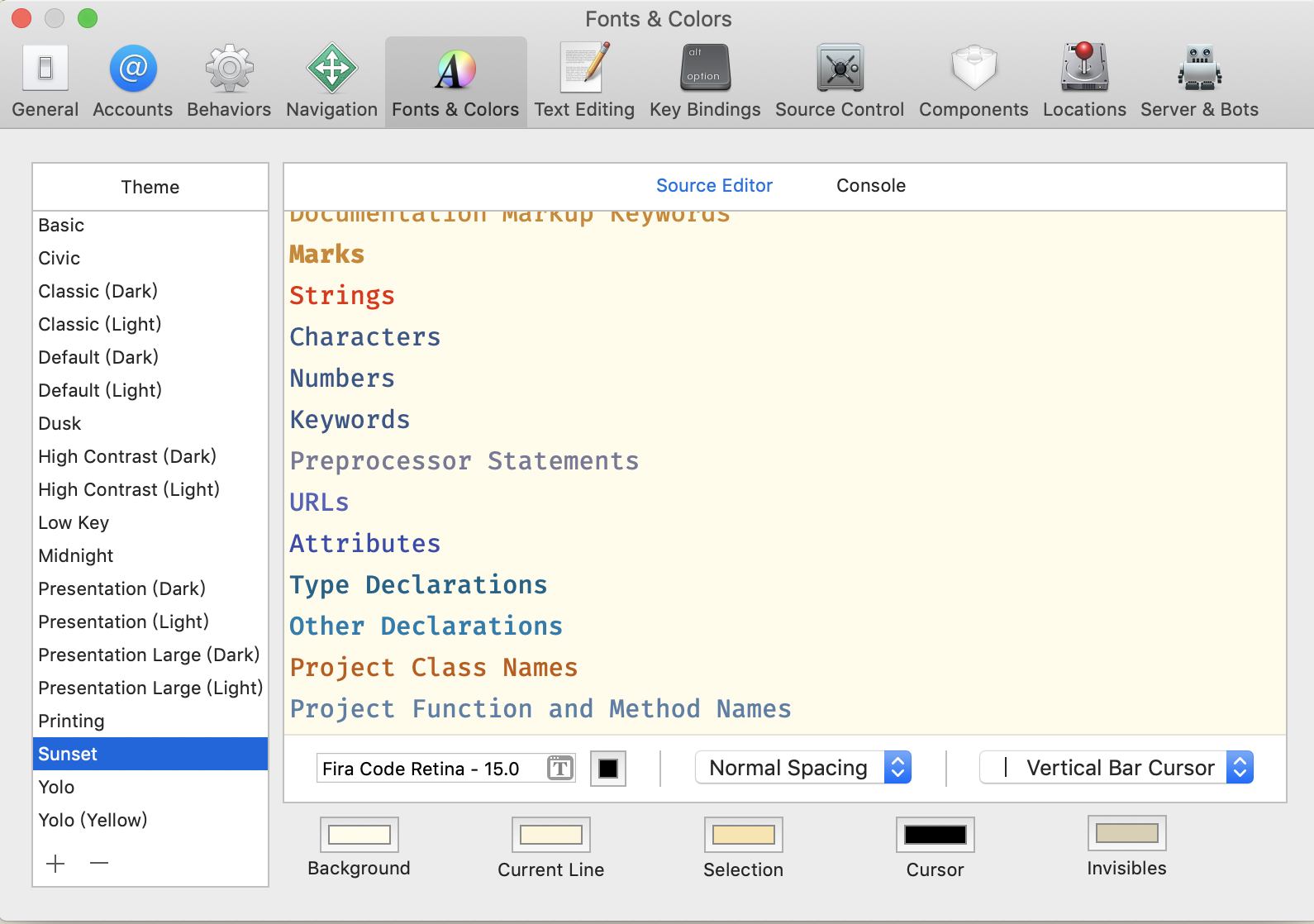This screenshot has height=924, width=1314.
Task: Open the Accounts preferences pane
Action: (133, 82)
